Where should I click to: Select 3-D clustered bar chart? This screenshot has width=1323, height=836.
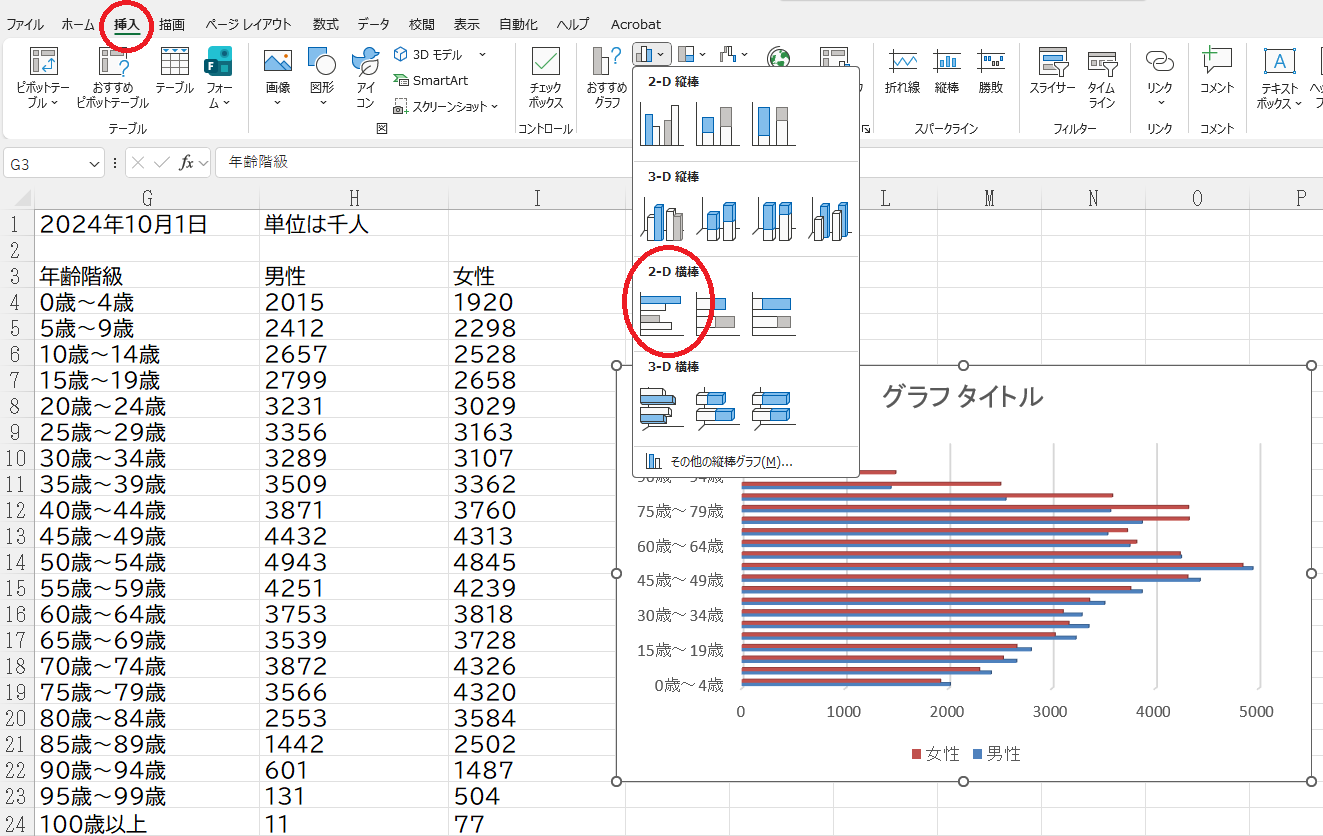(662, 409)
